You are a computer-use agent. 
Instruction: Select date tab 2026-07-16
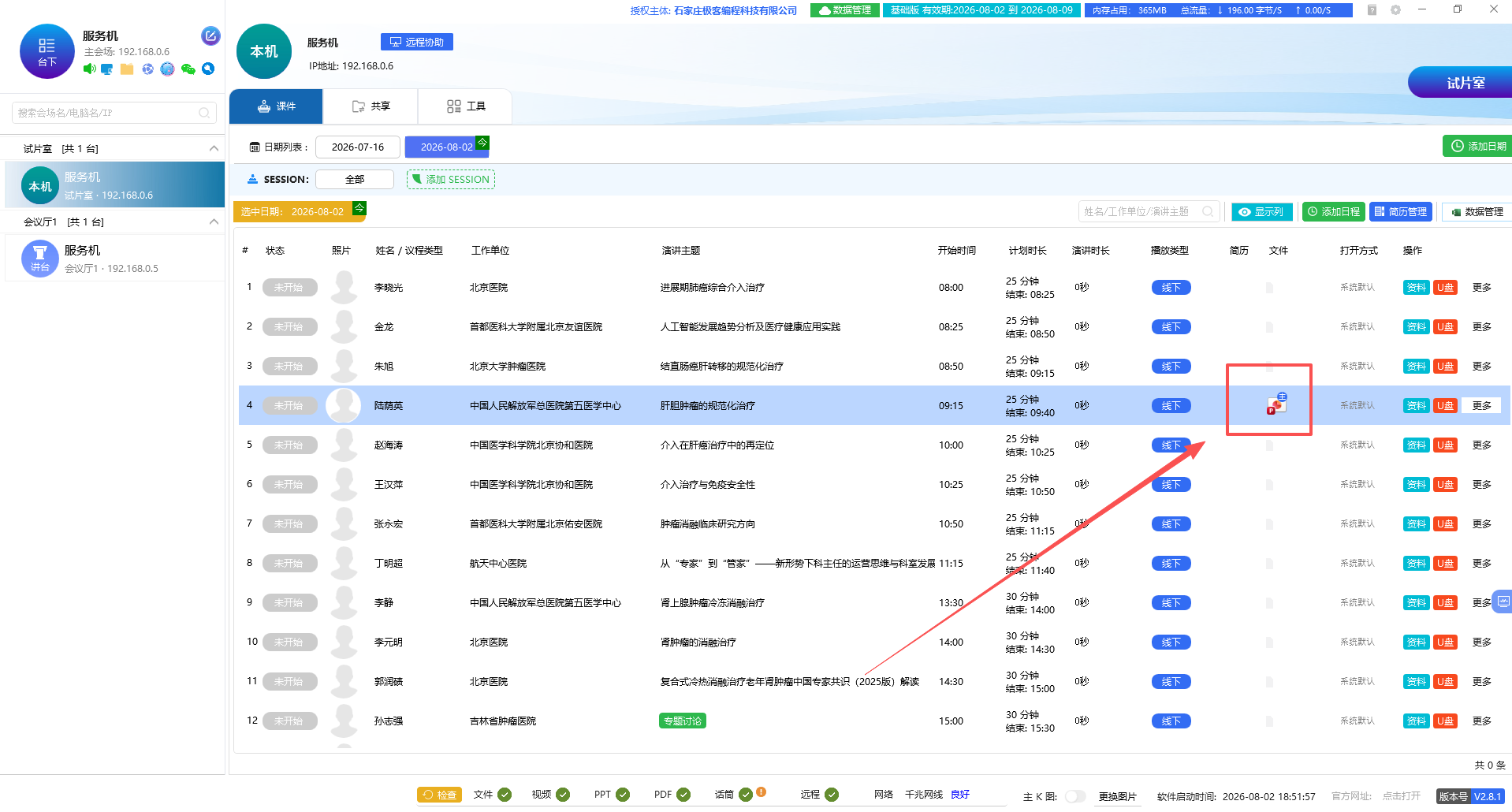pos(358,147)
